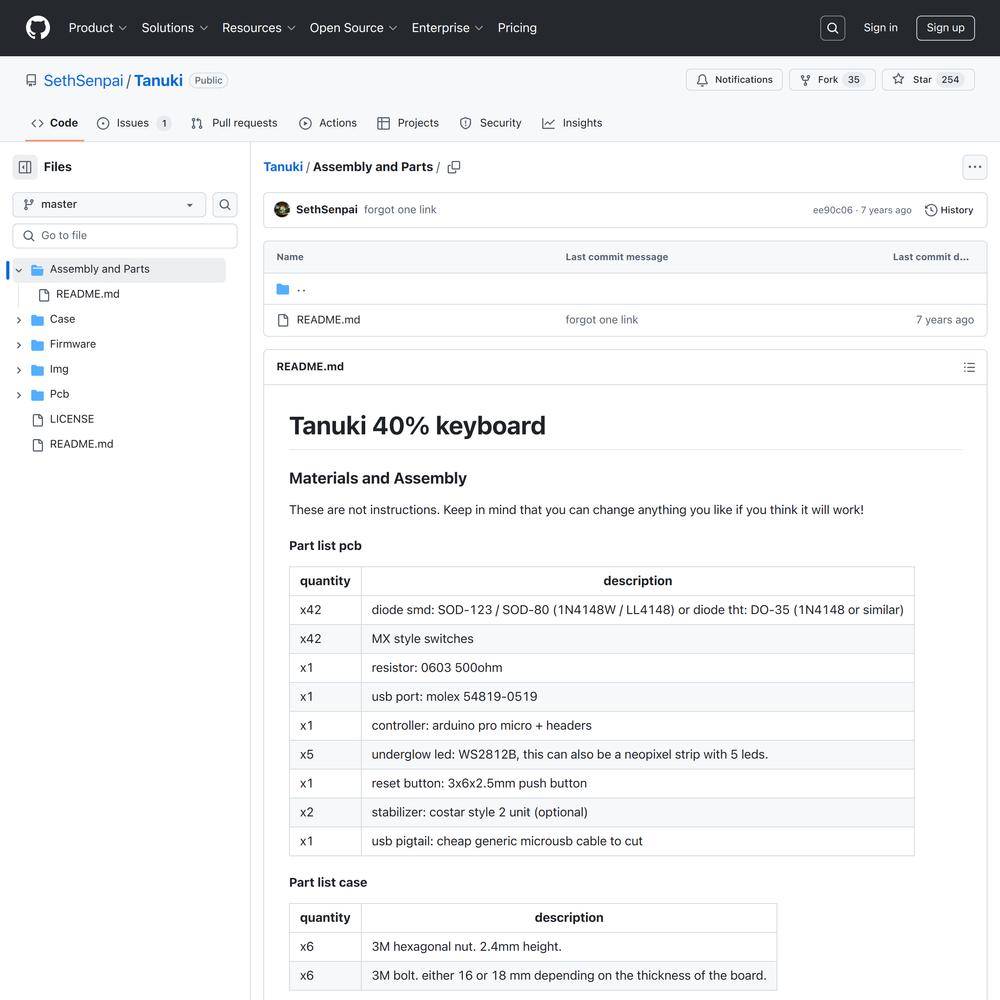Open Notifications bell button

click(734, 80)
